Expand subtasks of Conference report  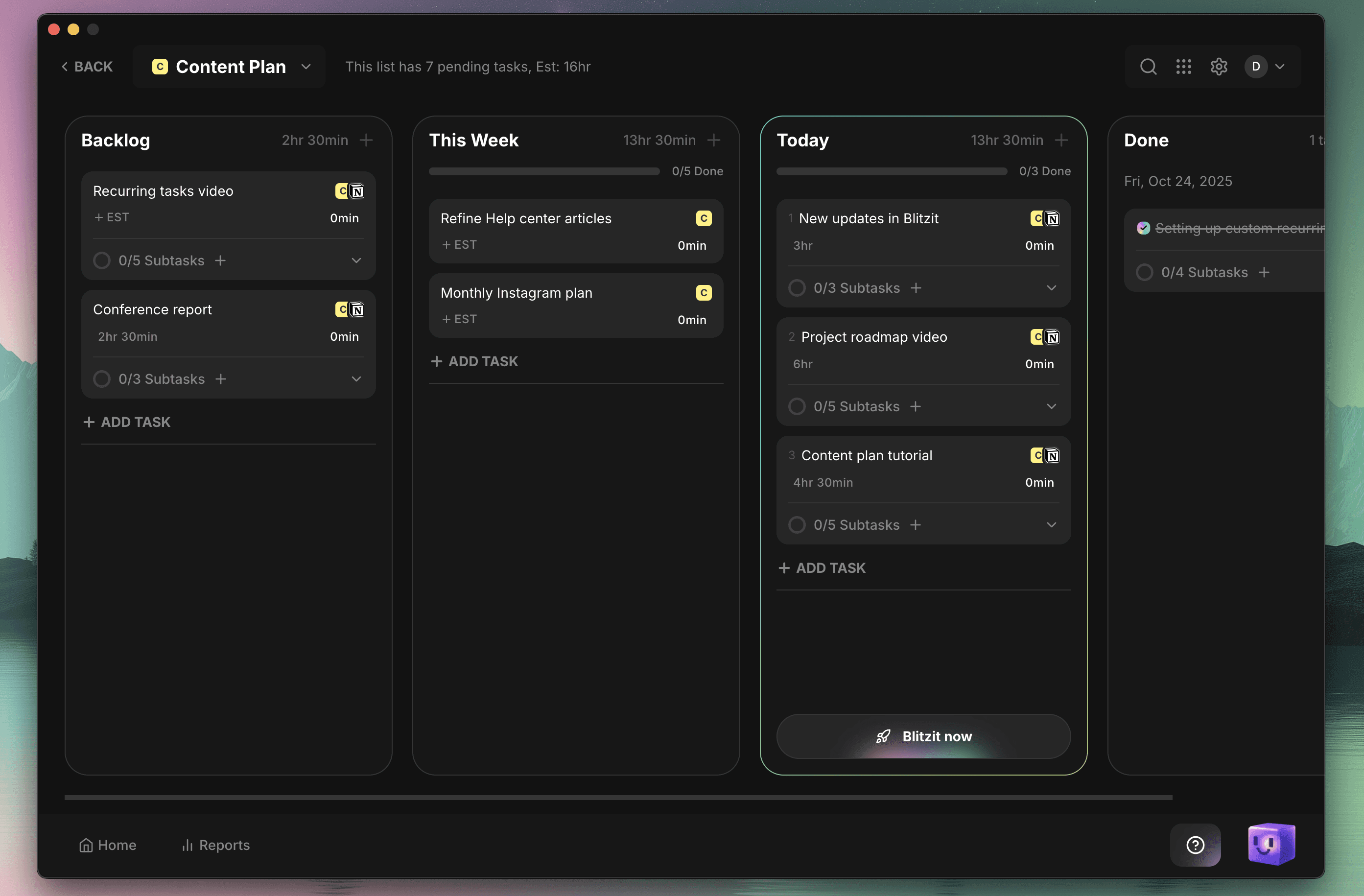point(356,379)
